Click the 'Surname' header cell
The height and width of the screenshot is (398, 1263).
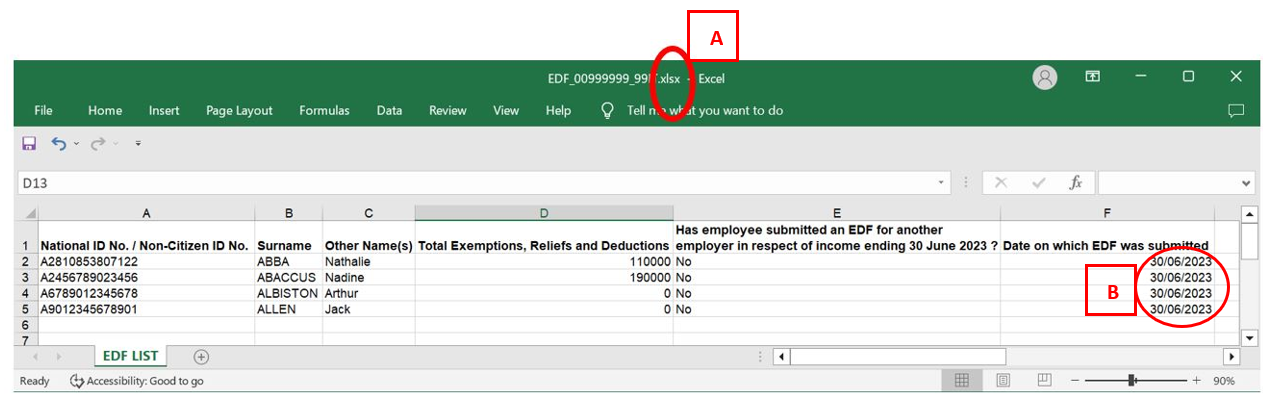[288, 237]
